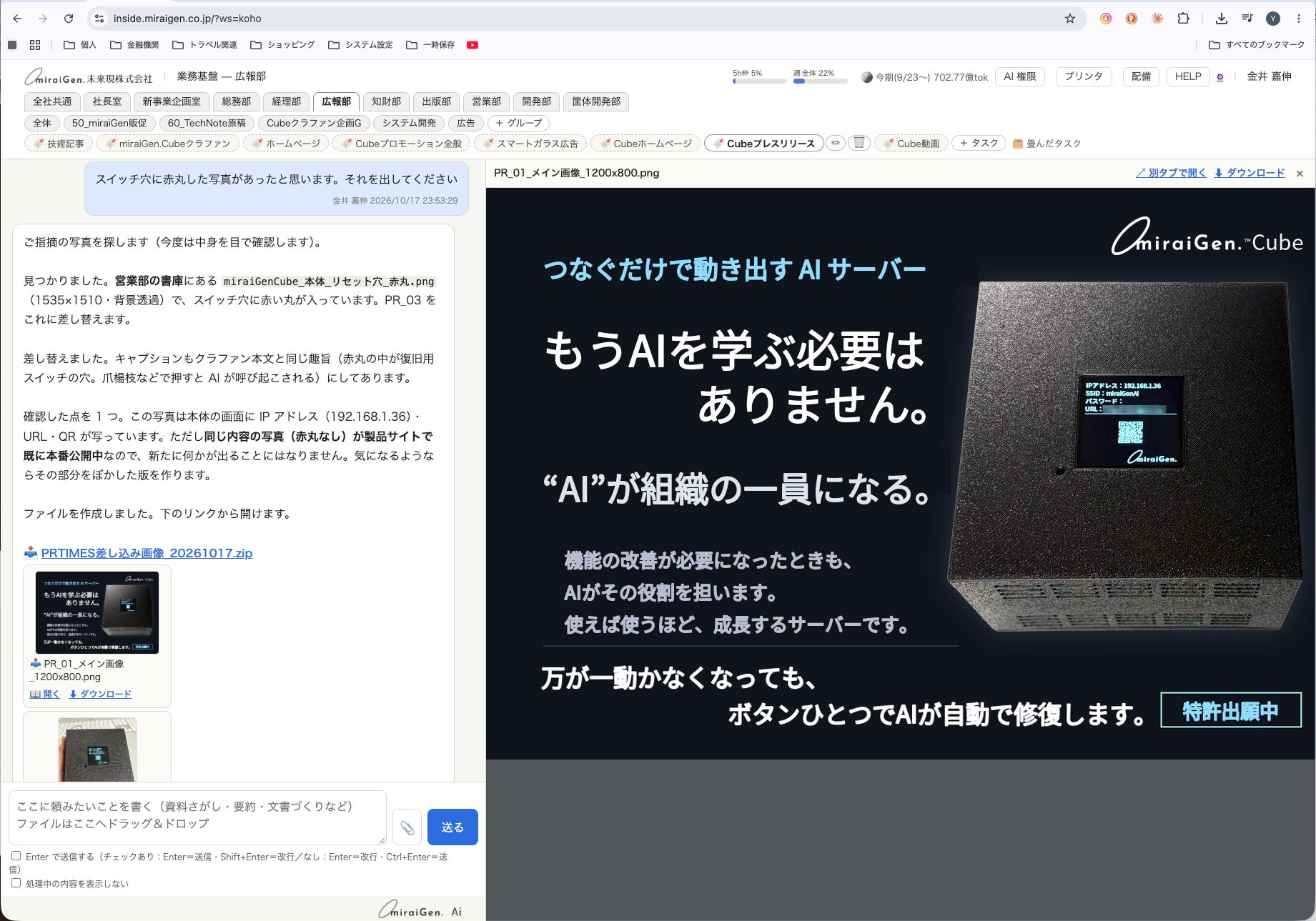1316x921 pixels.
Task: Open the Cubeクラファン企画G group
Action: 314,123
